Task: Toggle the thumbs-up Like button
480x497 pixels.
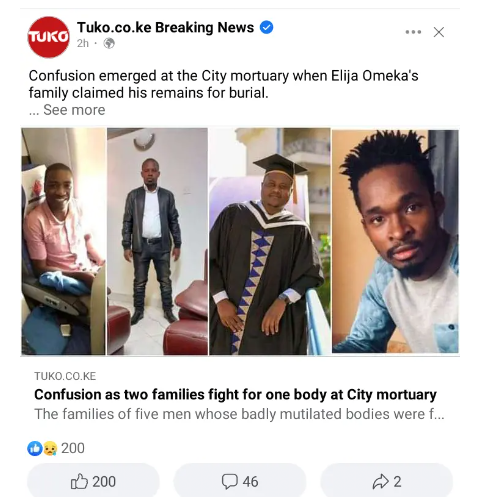Action: coord(93,481)
